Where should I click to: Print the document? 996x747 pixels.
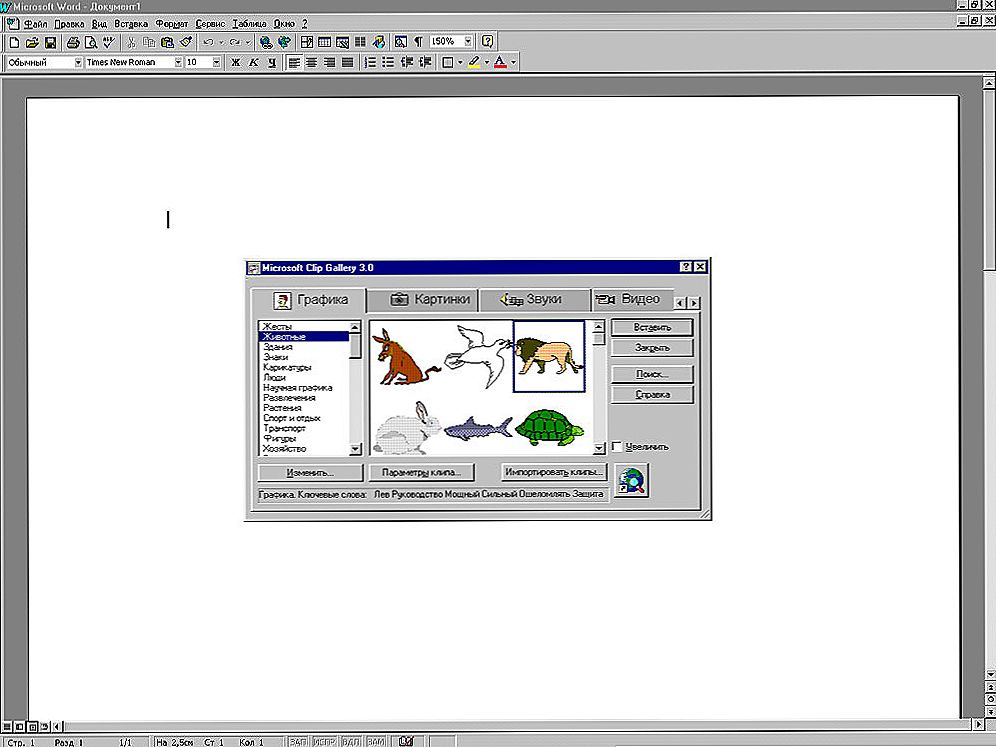tap(73, 43)
